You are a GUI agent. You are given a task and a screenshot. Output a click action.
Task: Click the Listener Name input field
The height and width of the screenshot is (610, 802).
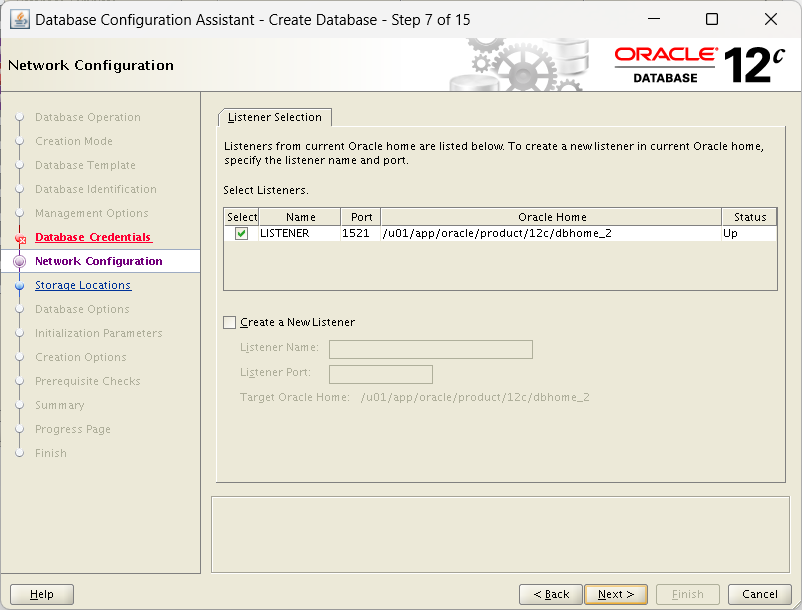click(x=431, y=349)
